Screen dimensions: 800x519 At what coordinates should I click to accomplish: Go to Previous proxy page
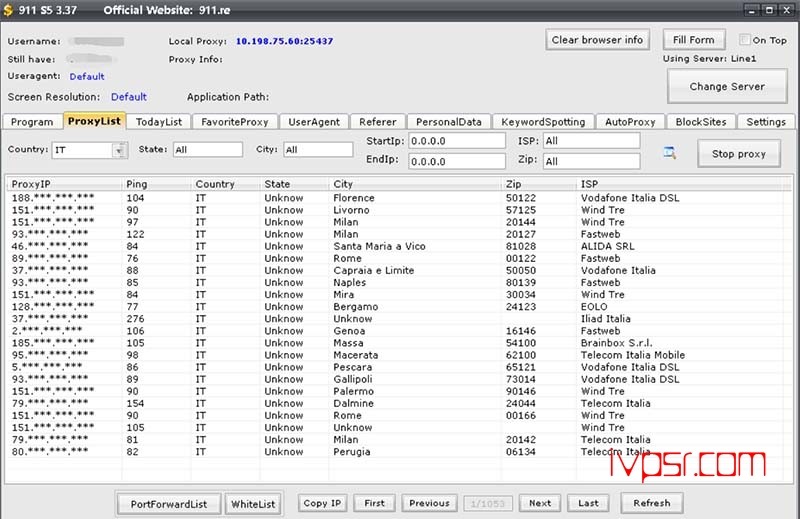click(429, 503)
